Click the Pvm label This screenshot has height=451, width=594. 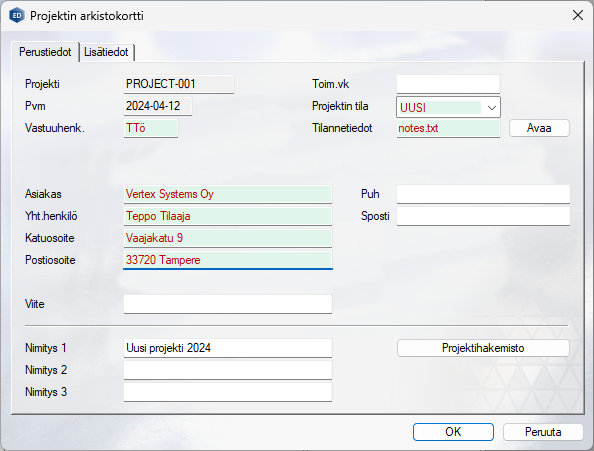(x=35, y=106)
